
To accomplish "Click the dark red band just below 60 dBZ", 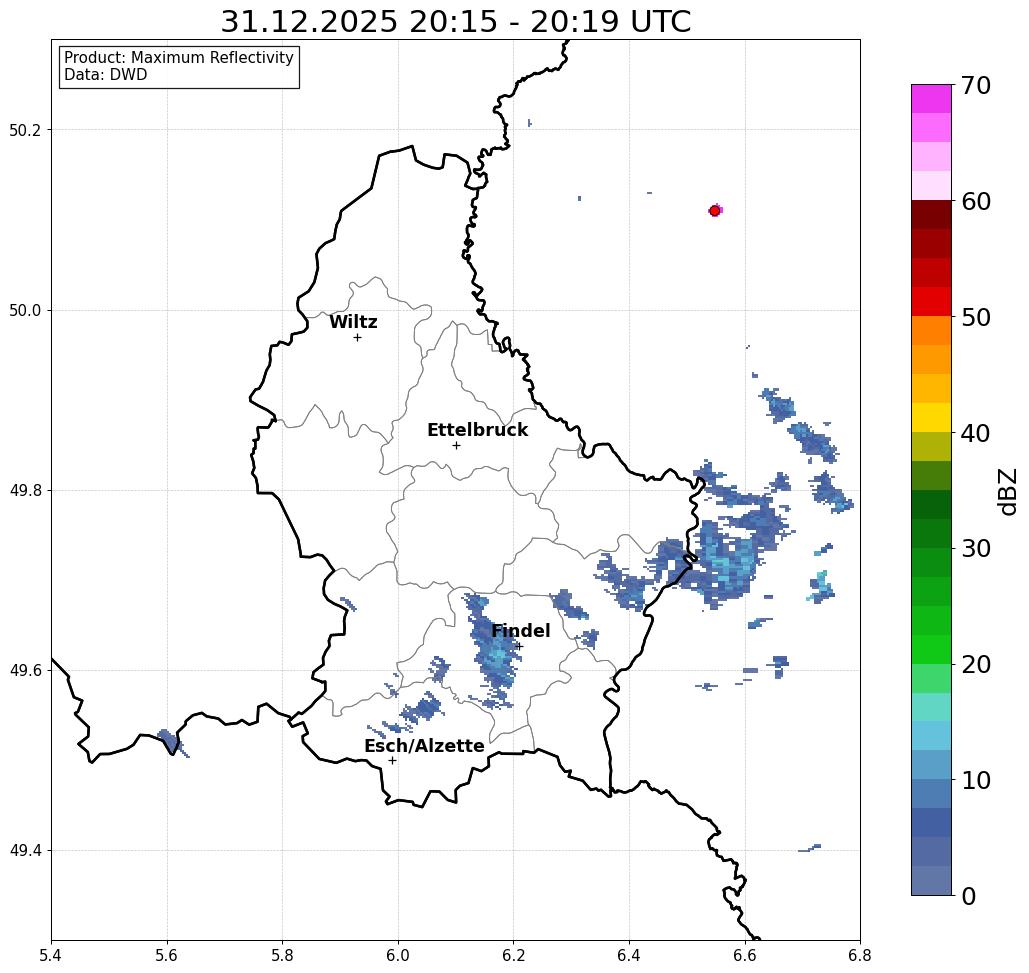I will pyautogui.click(x=931, y=215).
